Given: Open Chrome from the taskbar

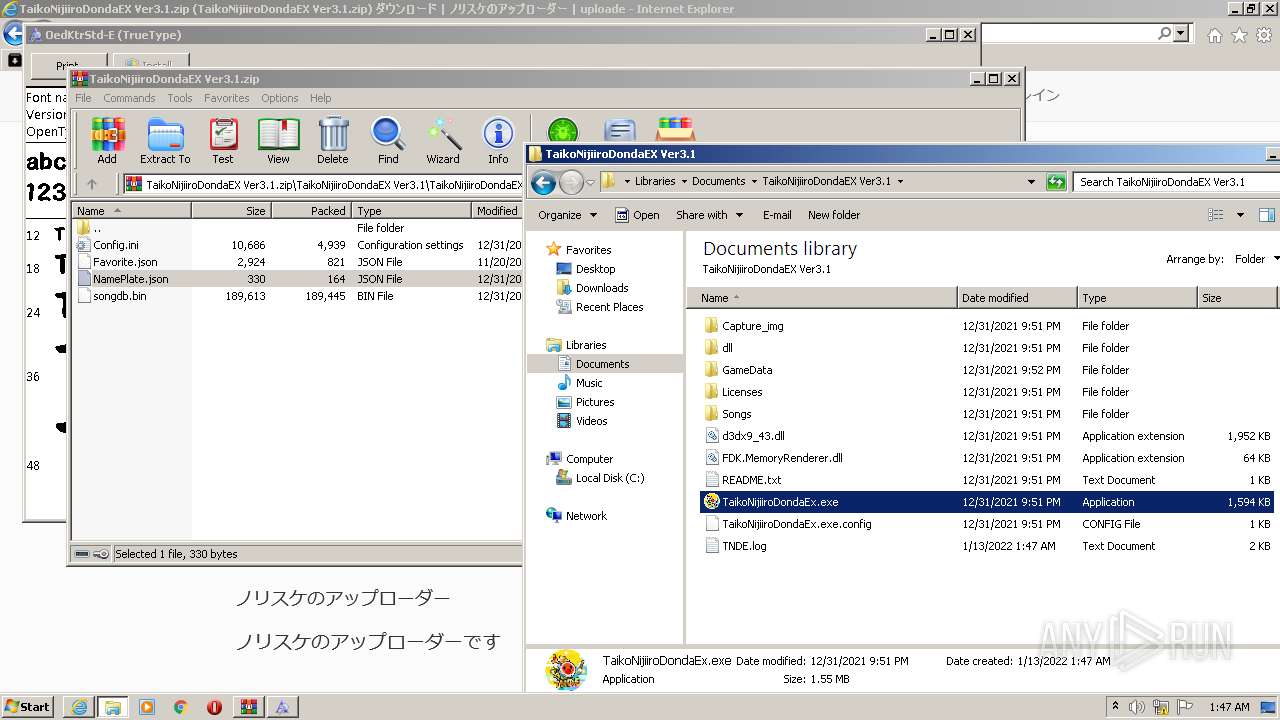Looking at the screenshot, I should 181,707.
